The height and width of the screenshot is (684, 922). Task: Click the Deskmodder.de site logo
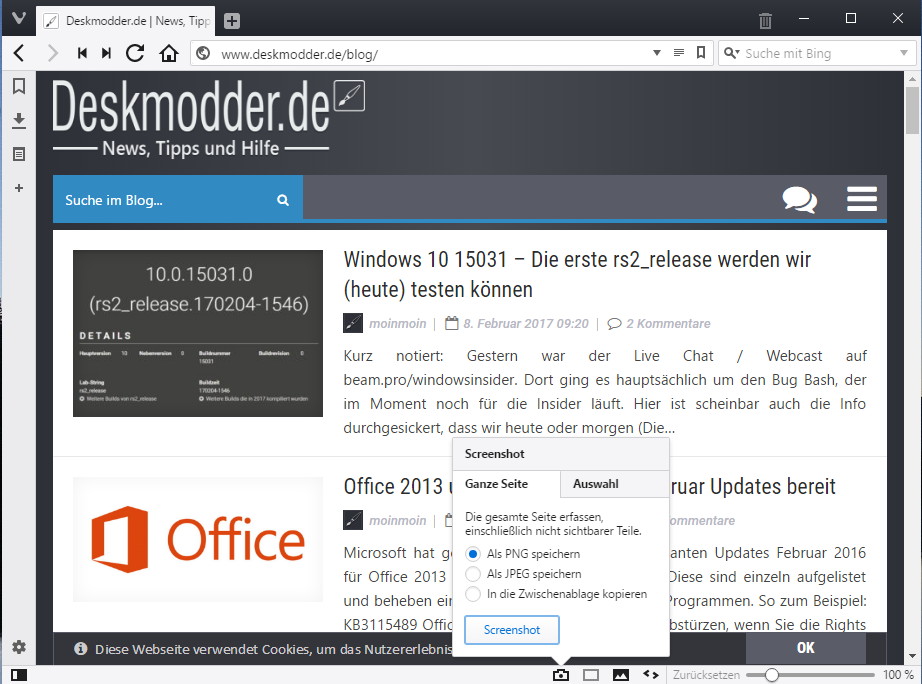[x=208, y=117]
